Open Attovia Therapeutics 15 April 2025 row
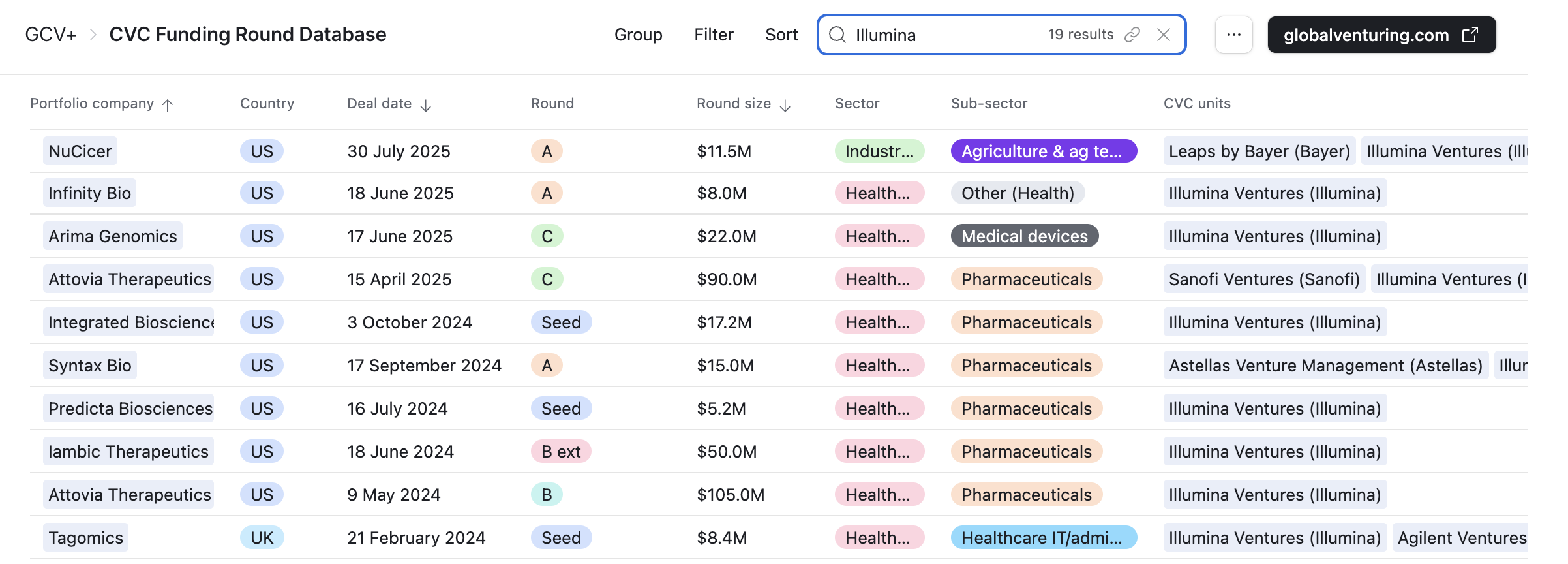The width and height of the screenshot is (1568, 564). click(128, 279)
